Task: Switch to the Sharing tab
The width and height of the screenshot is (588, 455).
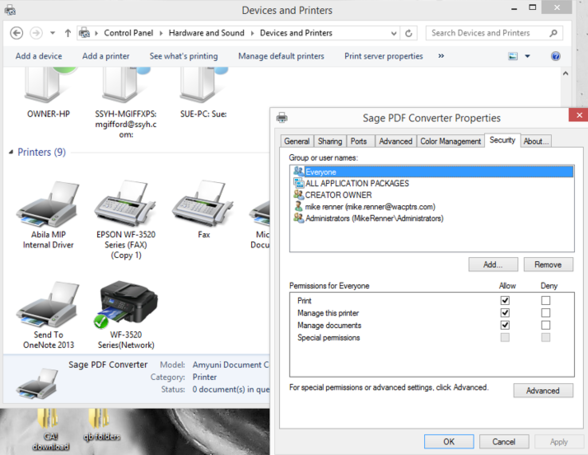Action: 330,141
